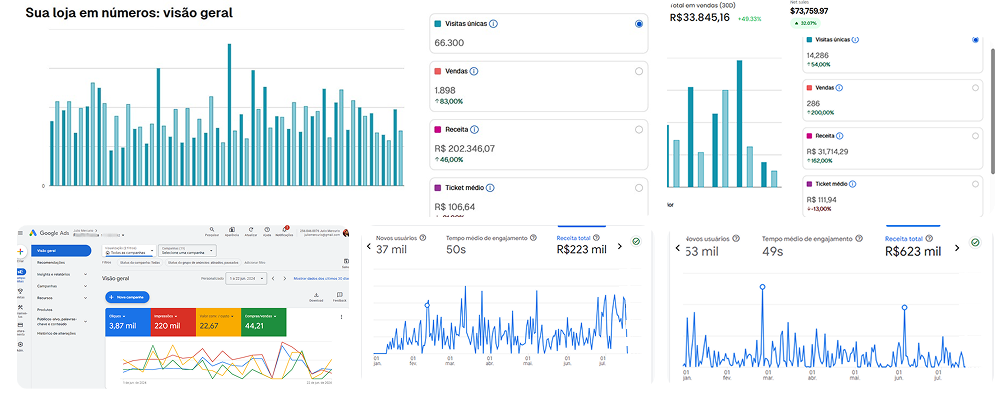The width and height of the screenshot is (1001, 398).
Task: Open the date range dropdown in Visão geral
Action: tap(245, 279)
